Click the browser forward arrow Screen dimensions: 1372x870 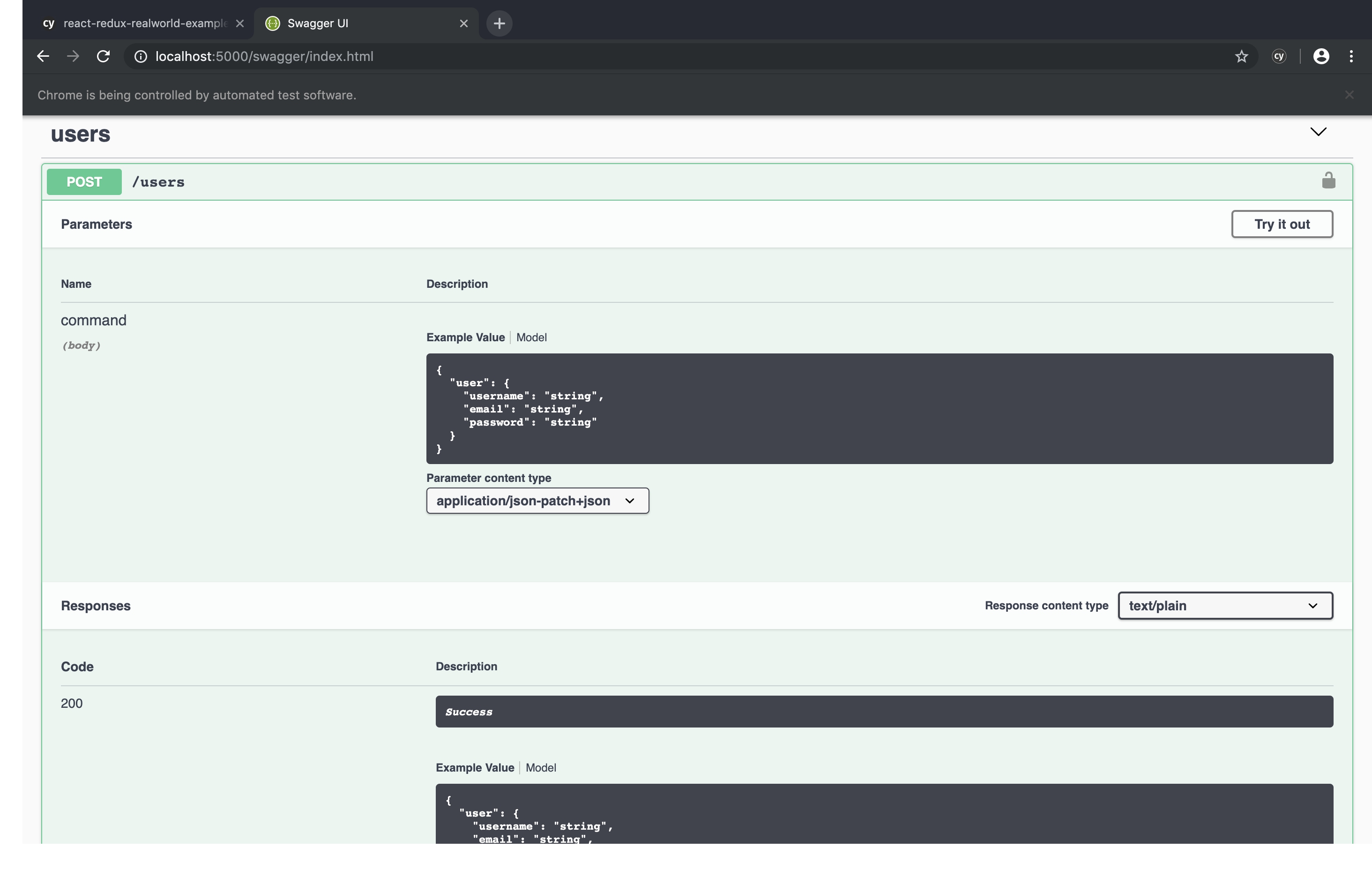point(73,56)
